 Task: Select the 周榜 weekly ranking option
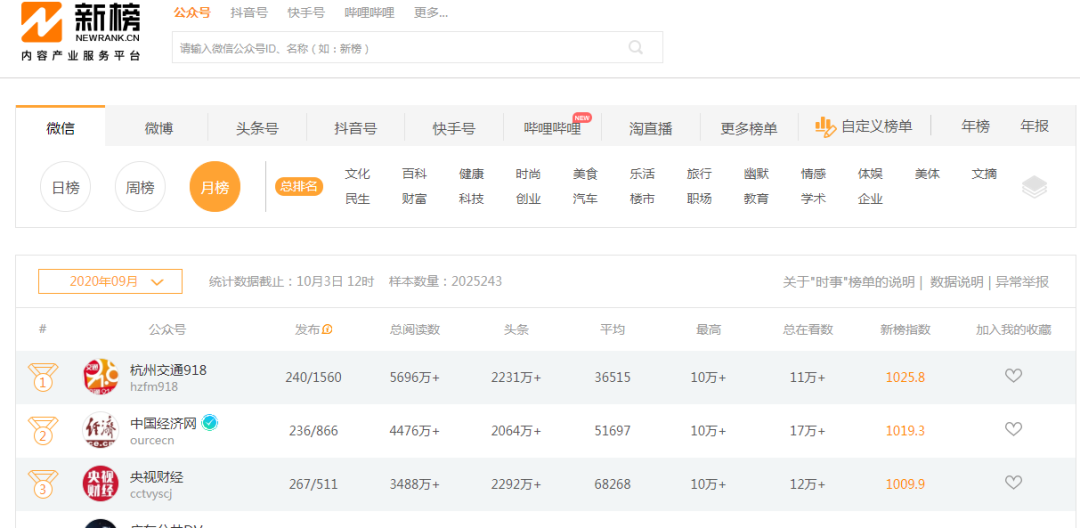coord(140,187)
